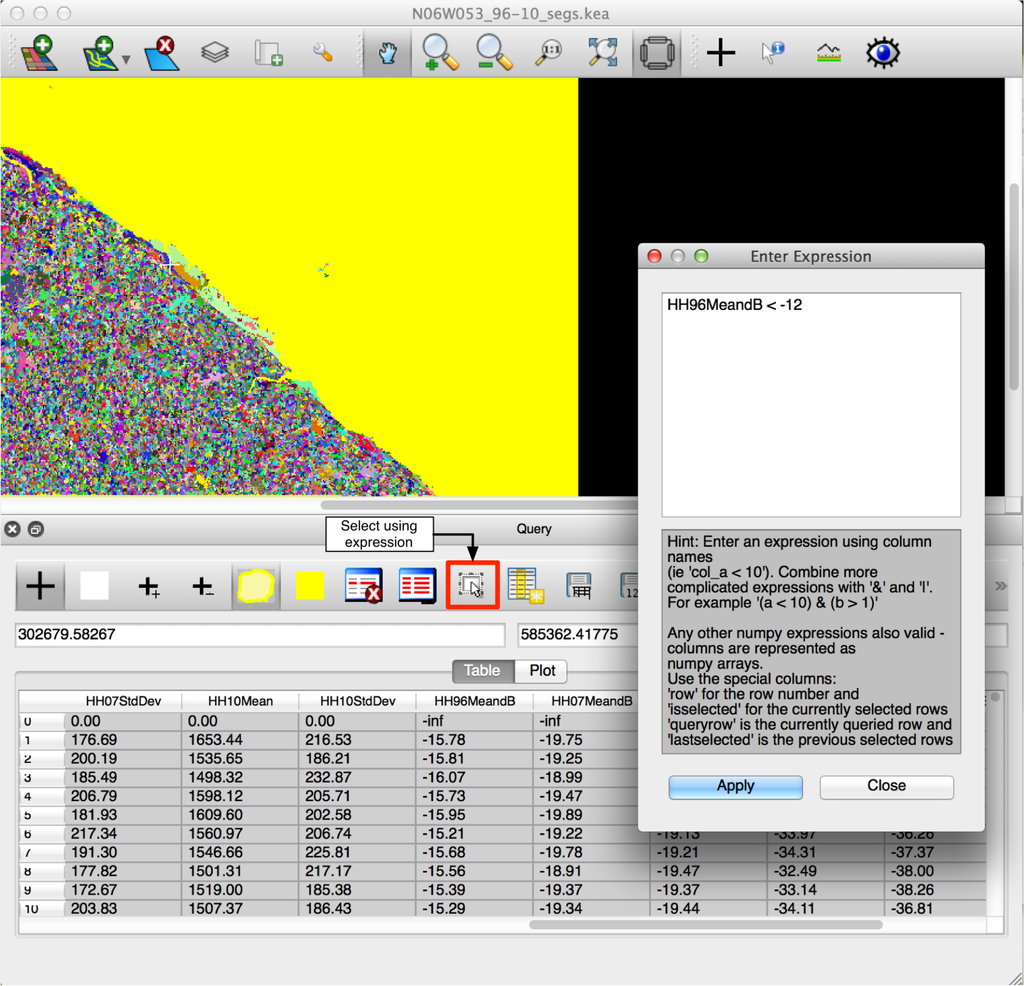Toggle the yellow polygon geographic select tool
Screen dimensions: 1024x986
(256, 586)
